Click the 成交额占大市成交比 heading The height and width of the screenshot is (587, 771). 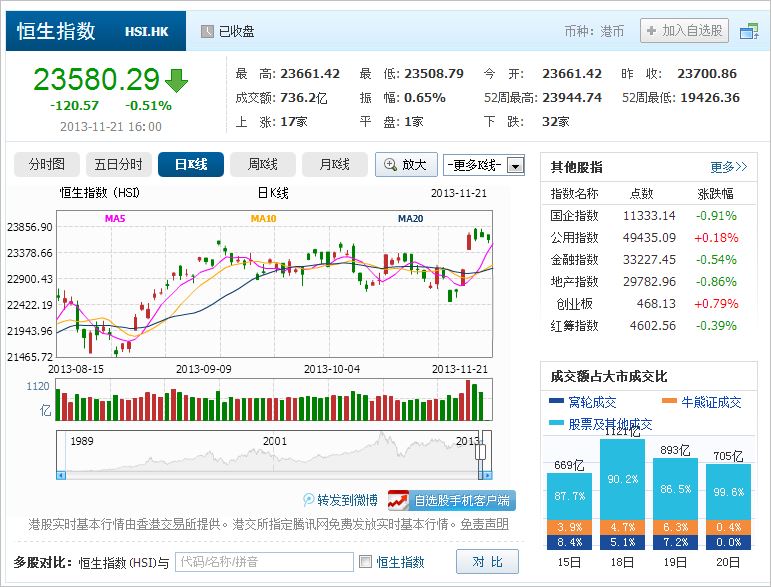coord(609,377)
